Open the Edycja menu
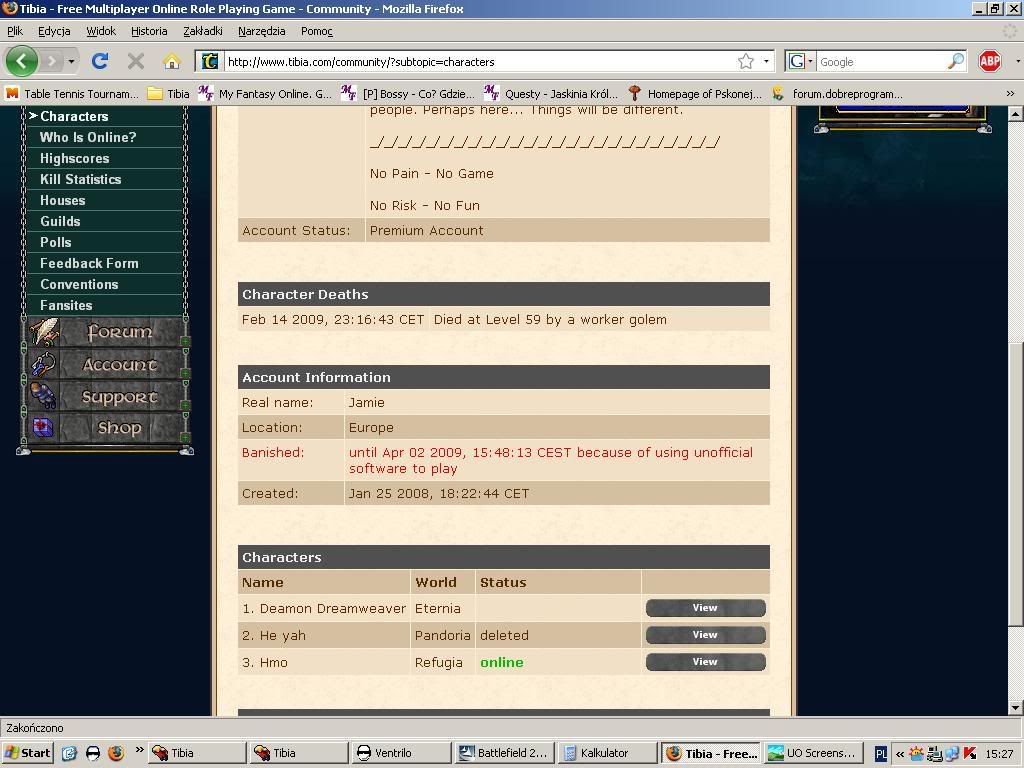The image size is (1024, 768). (x=54, y=31)
